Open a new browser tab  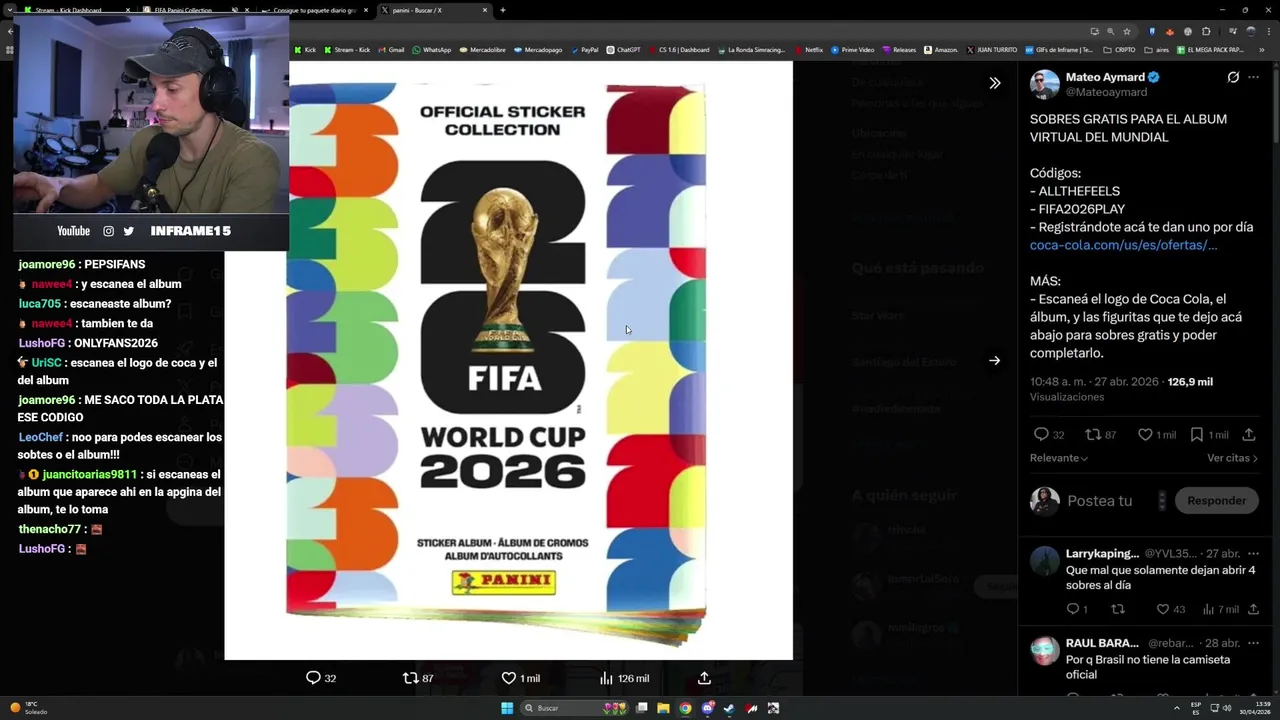pyautogui.click(x=502, y=10)
